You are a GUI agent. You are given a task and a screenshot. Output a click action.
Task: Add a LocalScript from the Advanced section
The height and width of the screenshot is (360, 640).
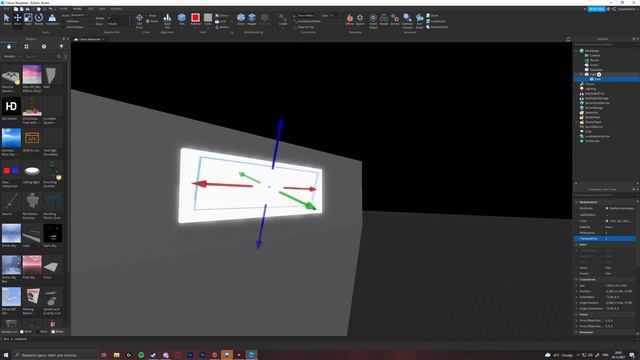[436, 21]
